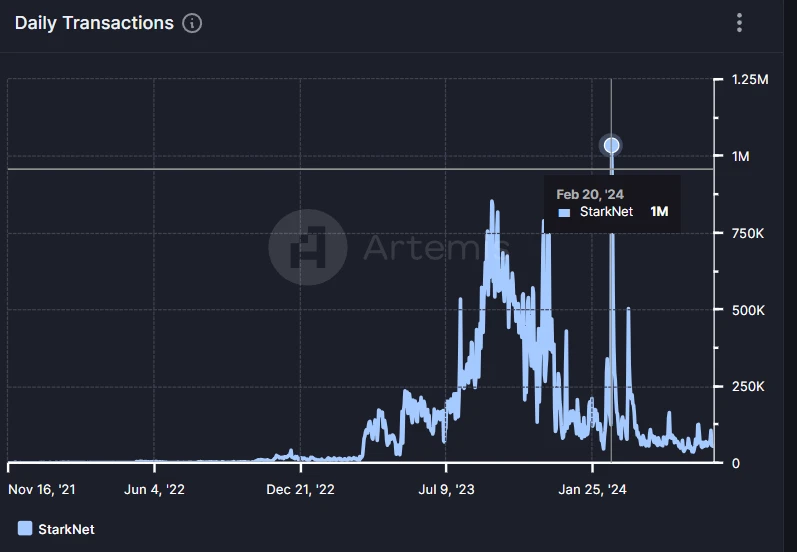Select the highlighted data point circle on the chart
The height and width of the screenshot is (552, 797).
(x=611, y=146)
